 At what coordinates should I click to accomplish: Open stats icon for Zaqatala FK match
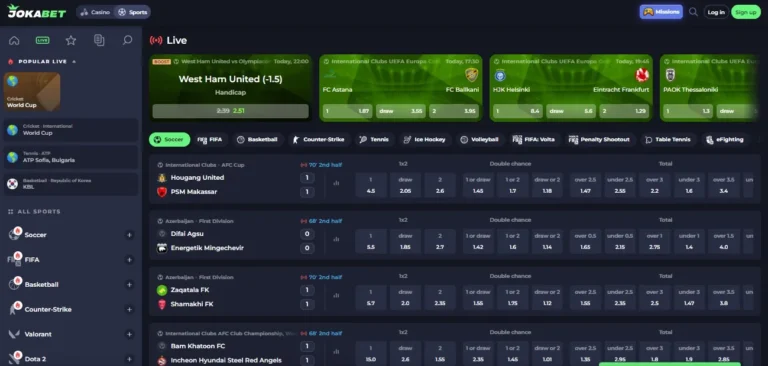336,296
